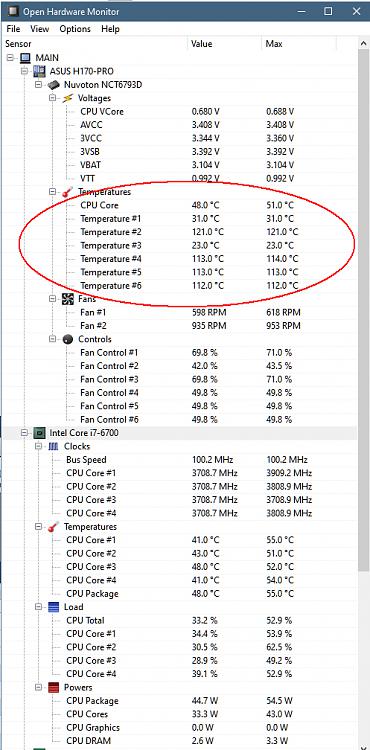Click the Nuvoton Temperatures thermometer icon
This screenshot has height=750, width=370.
(68, 192)
